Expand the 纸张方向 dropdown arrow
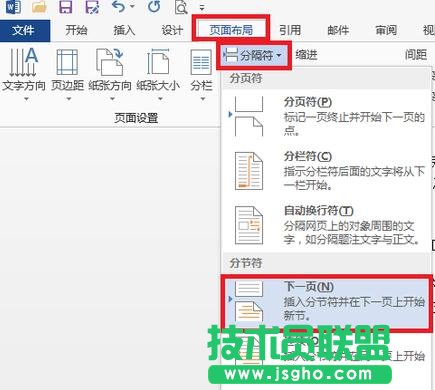Screen dimensions: 435x390 pos(112,99)
